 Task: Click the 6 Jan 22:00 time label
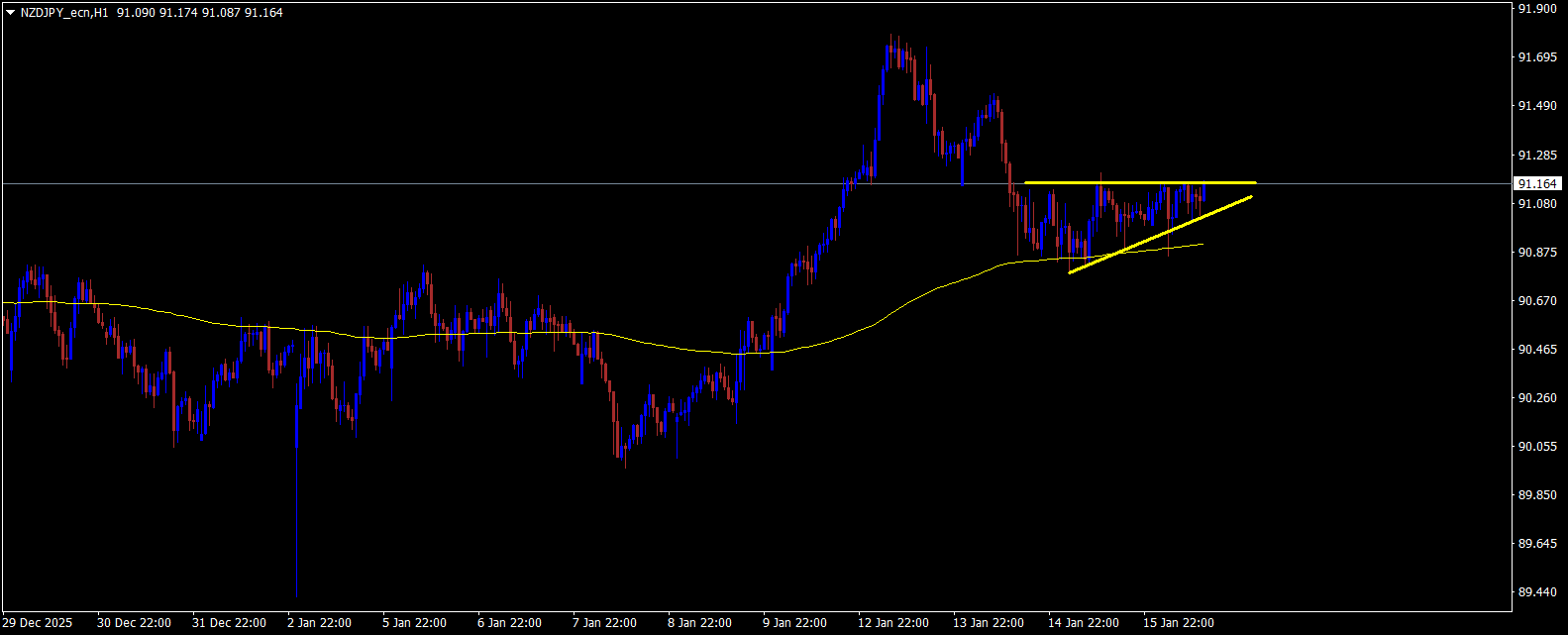510,623
